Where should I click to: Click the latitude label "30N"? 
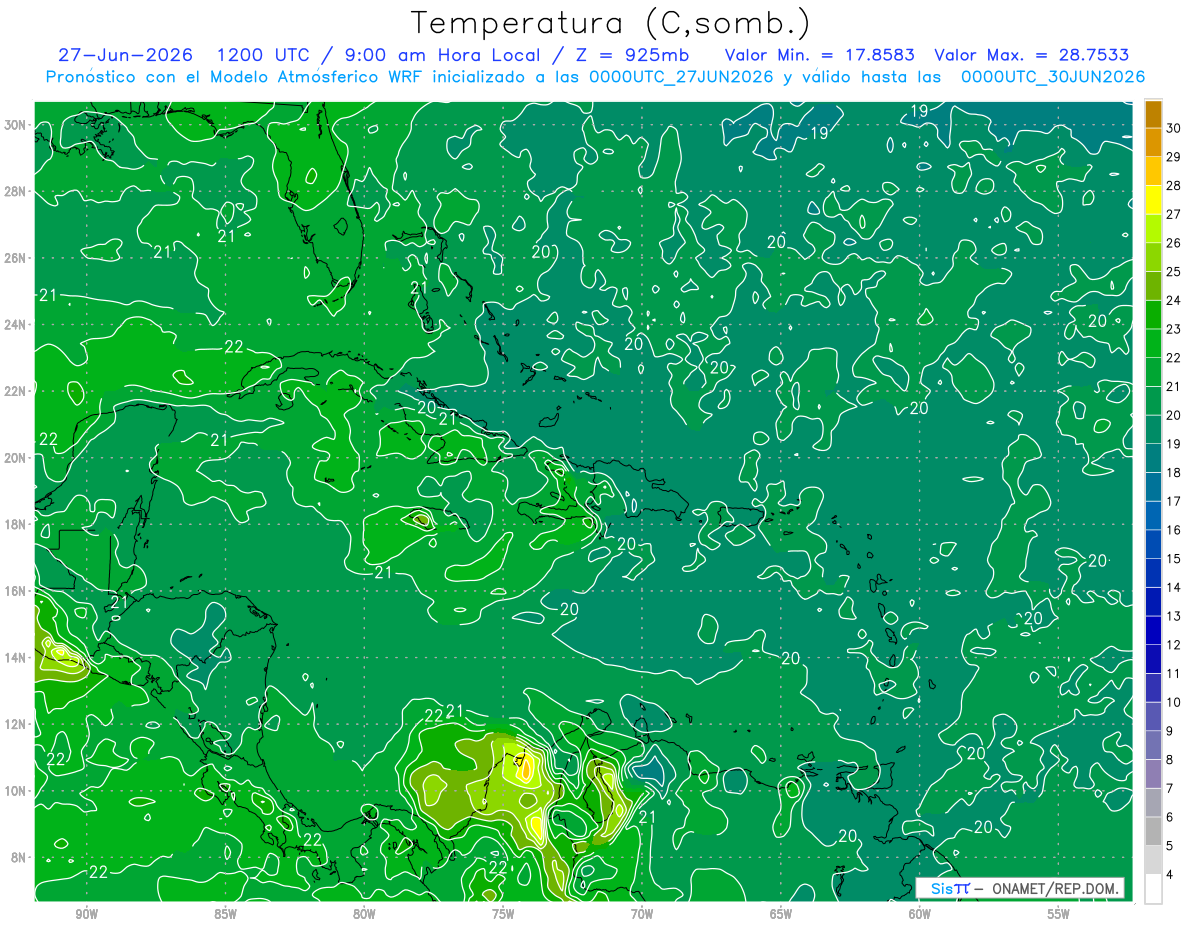[x=17, y=125]
